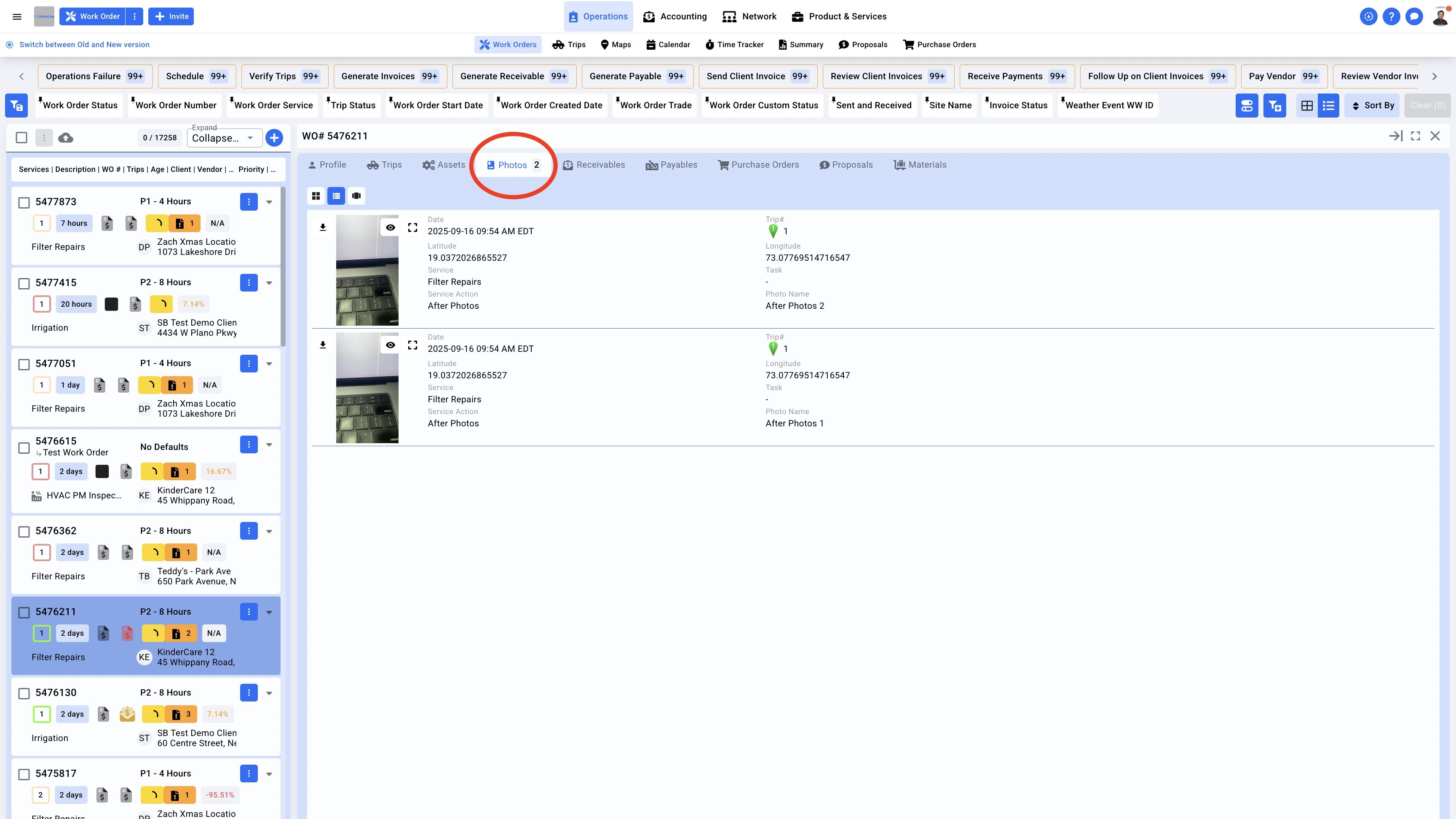This screenshot has width=1456, height=819.
Task: Toggle visibility of After Photos 2
Action: 390,227
